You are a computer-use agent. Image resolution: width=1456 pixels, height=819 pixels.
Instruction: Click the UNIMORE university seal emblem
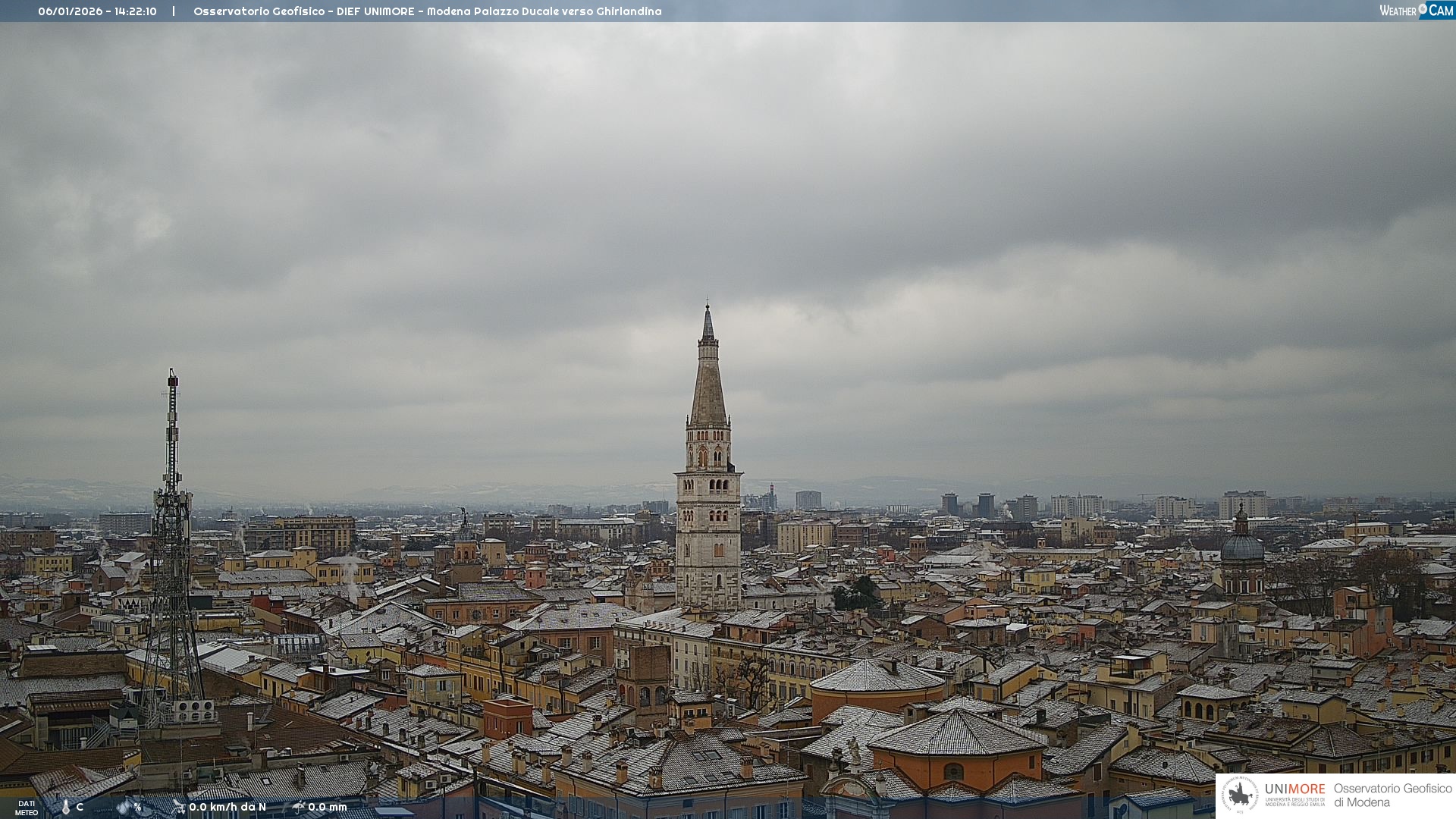tap(1240, 795)
